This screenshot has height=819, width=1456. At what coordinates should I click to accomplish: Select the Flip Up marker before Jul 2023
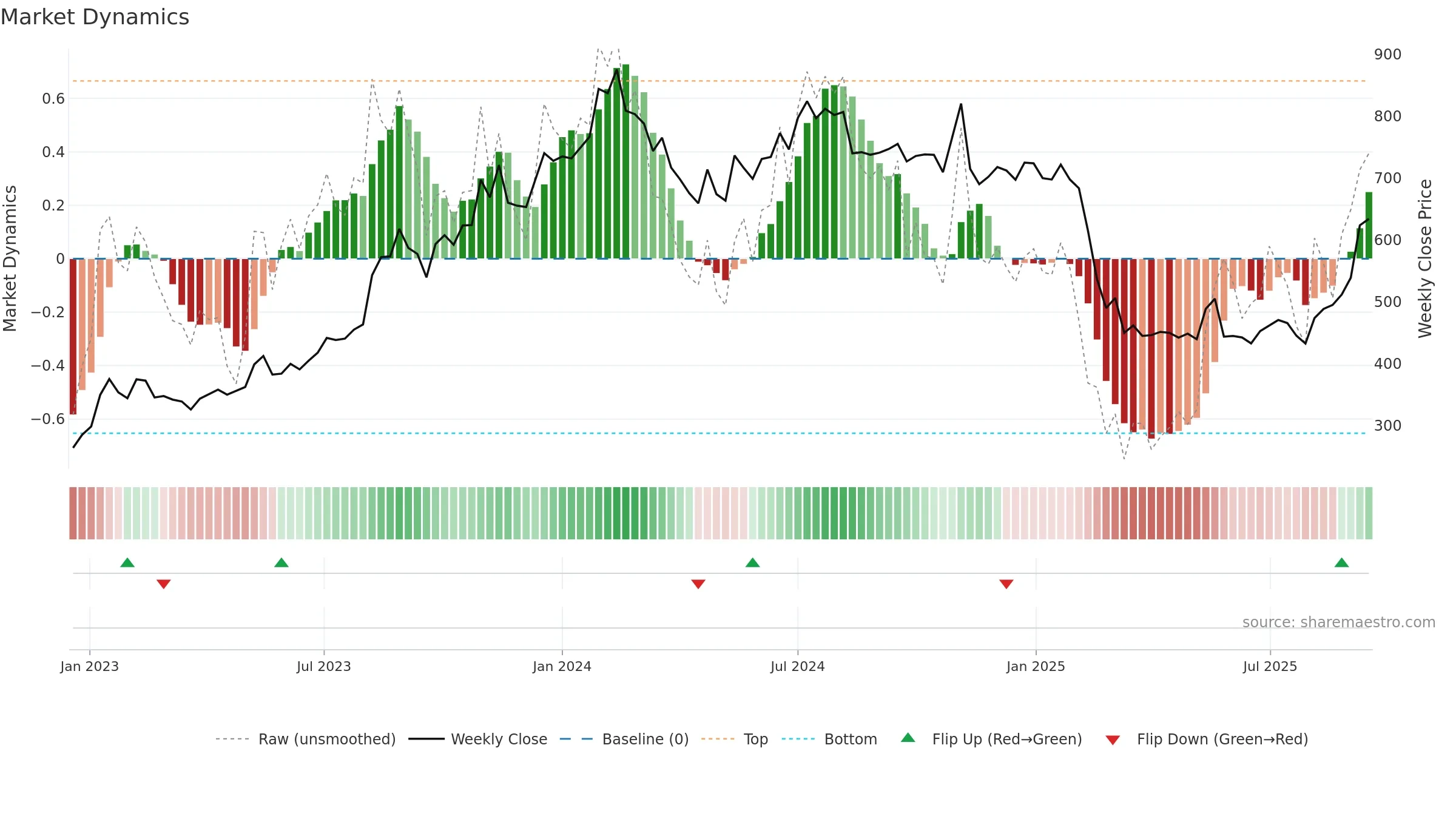pos(281,562)
